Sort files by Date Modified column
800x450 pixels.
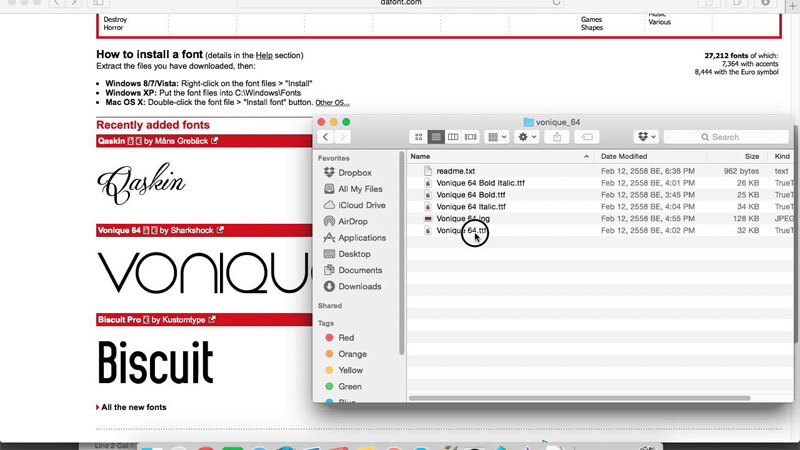click(x=623, y=157)
